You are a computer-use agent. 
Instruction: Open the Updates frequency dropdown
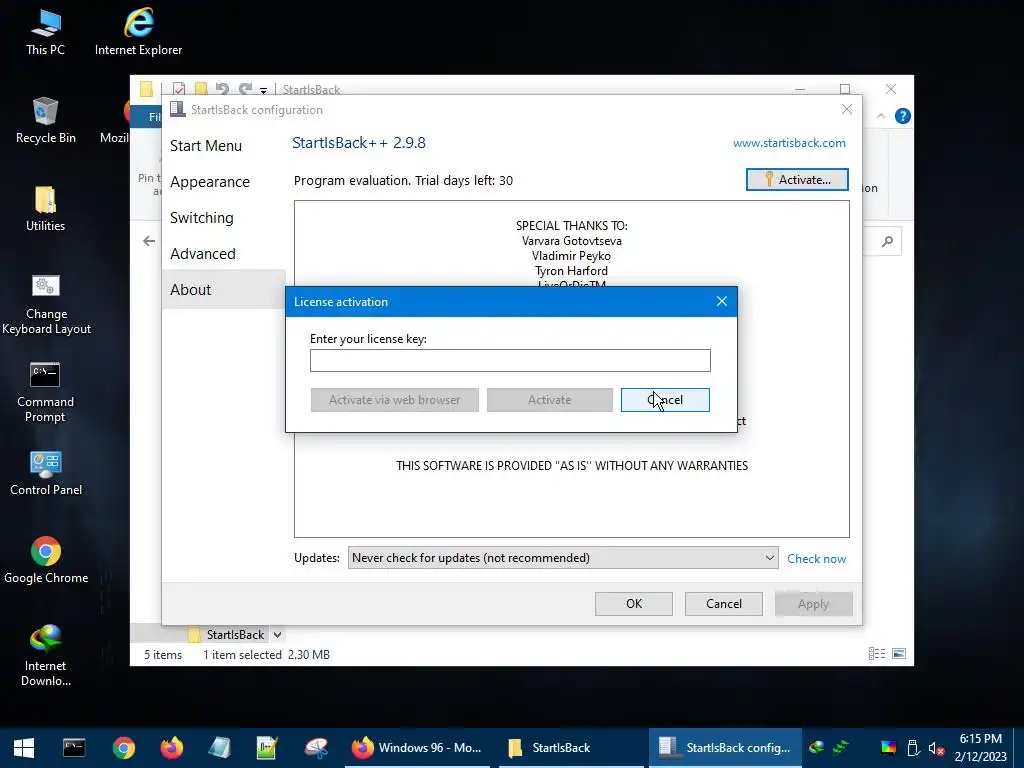tap(563, 558)
